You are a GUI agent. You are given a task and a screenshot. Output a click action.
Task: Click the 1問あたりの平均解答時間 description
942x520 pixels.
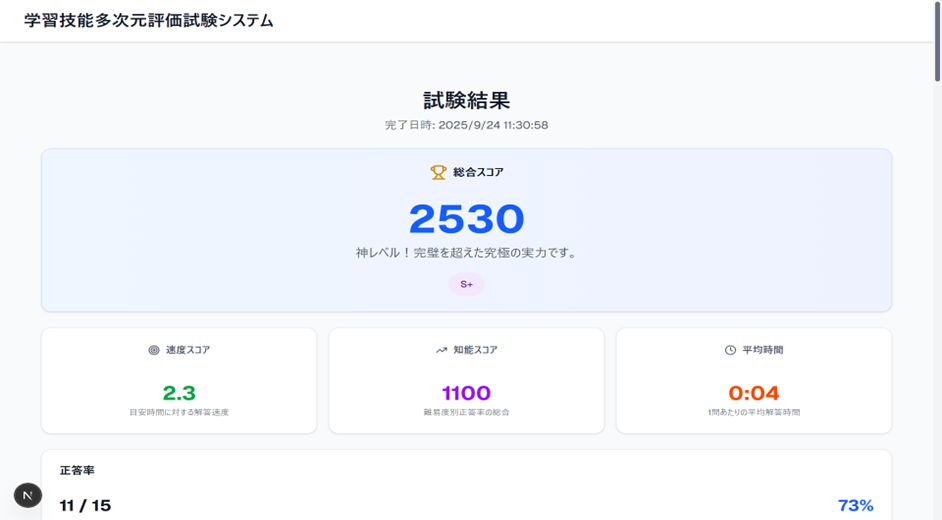(754, 412)
